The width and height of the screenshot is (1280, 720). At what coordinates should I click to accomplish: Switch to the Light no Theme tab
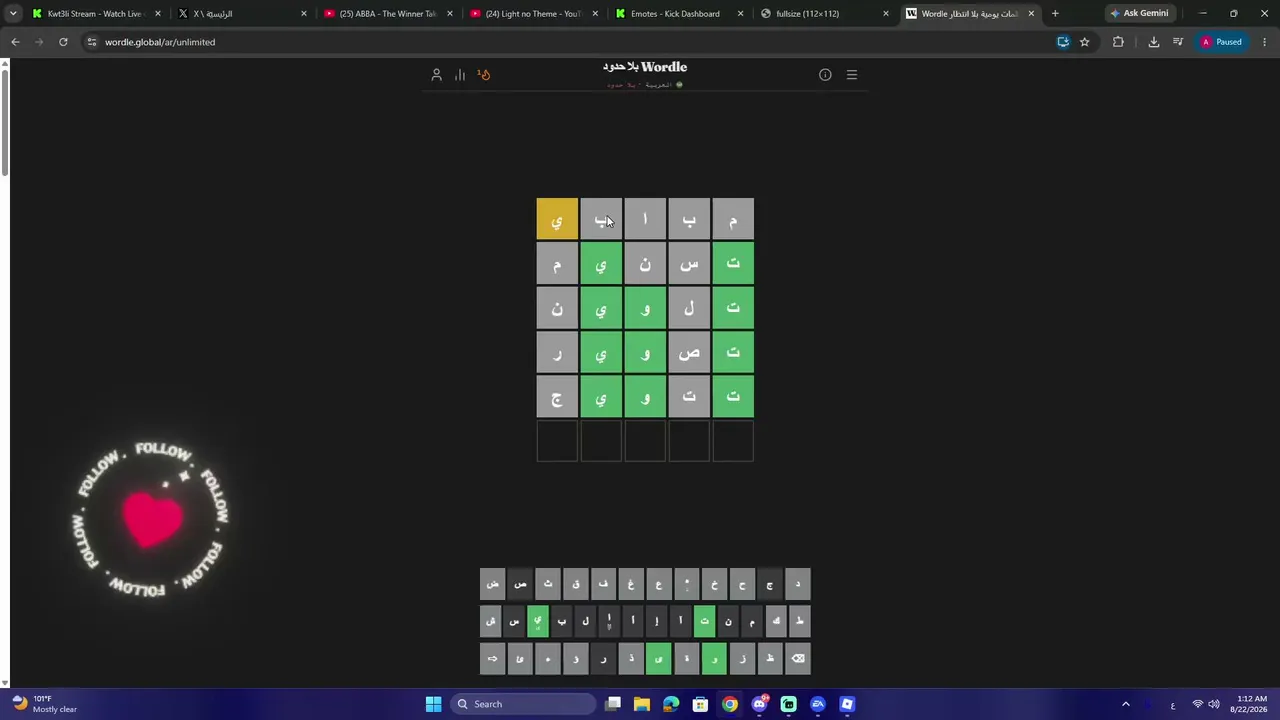pos(532,14)
